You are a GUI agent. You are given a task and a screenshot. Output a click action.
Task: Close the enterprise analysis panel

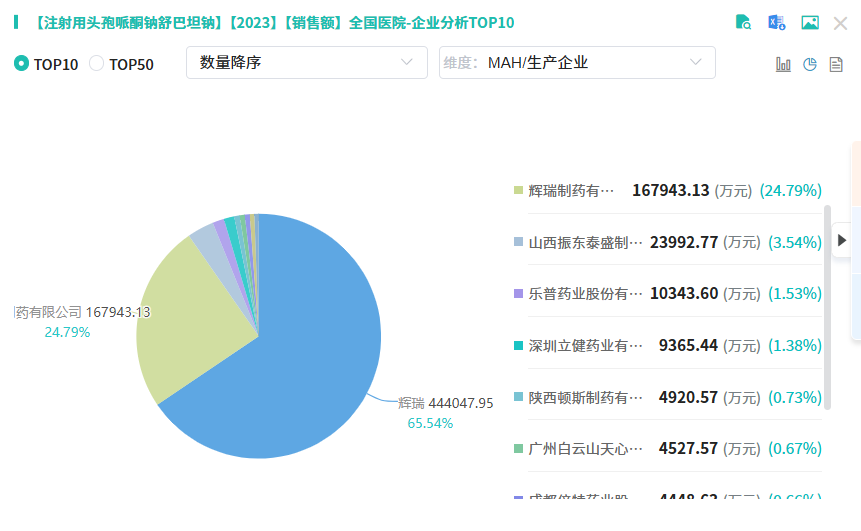tap(840, 23)
